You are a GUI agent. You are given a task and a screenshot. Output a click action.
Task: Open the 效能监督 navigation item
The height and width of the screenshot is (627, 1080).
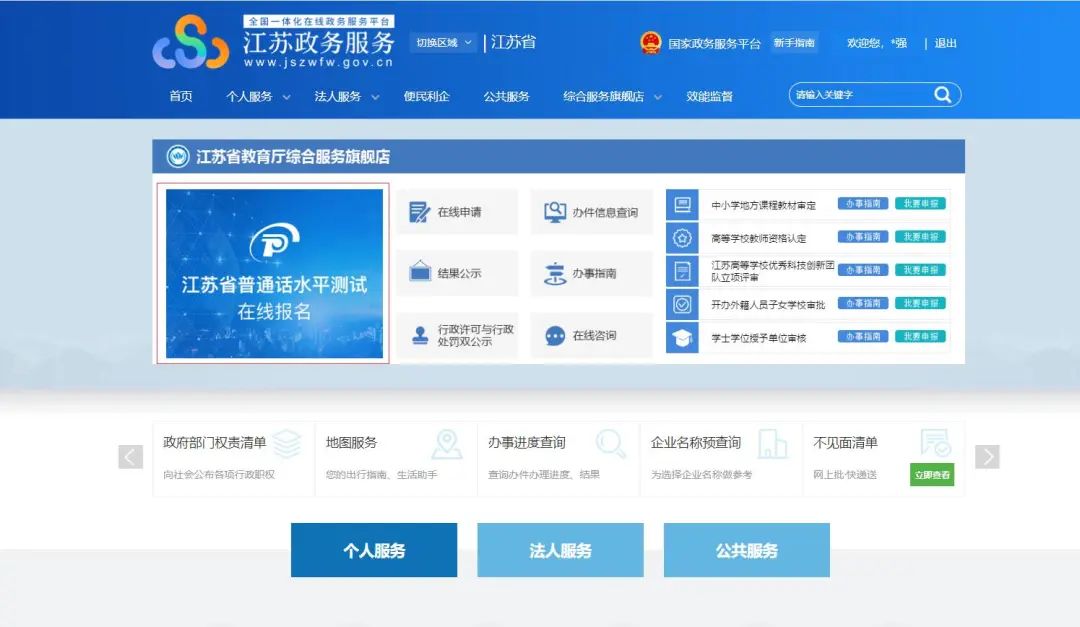point(709,96)
